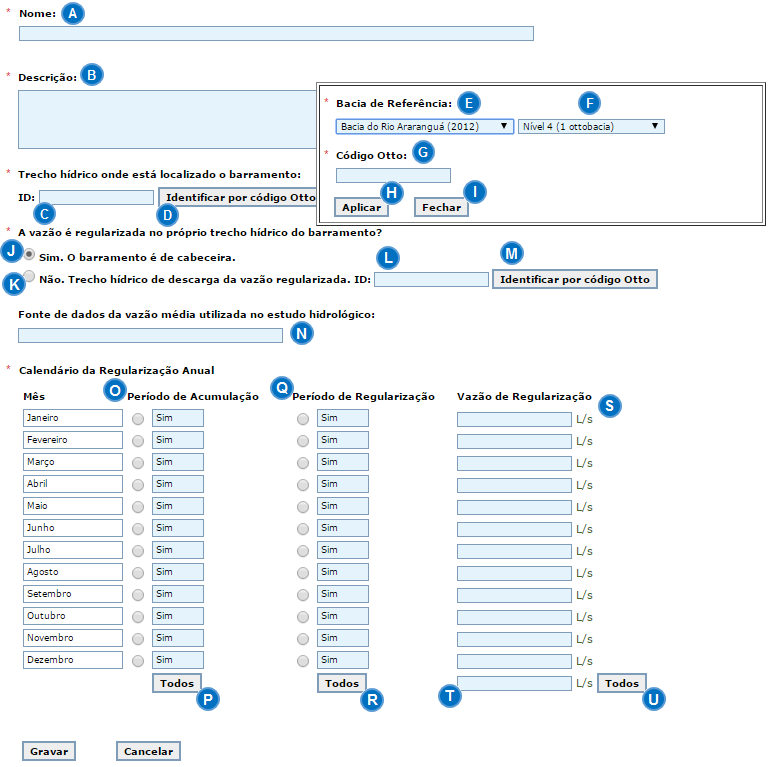Screen dimensions: 775x767
Task: Click the Cancelar button
Action: 148,751
